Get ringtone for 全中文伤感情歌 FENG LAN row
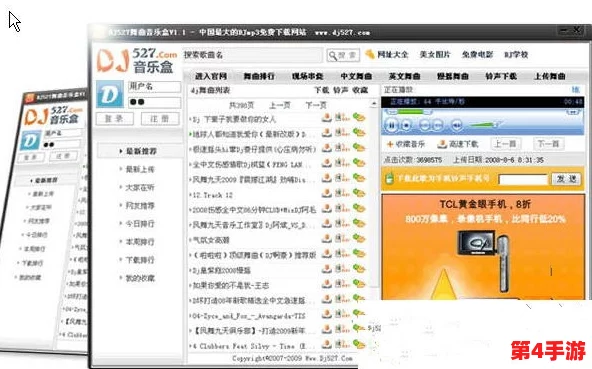This screenshot has height=369, width=592. (x=342, y=163)
